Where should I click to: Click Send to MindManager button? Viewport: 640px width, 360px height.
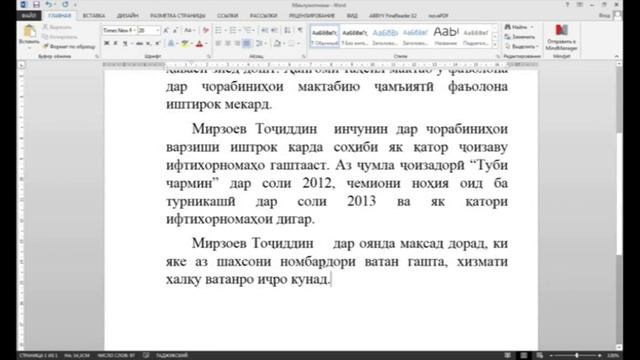click(x=561, y=37)
